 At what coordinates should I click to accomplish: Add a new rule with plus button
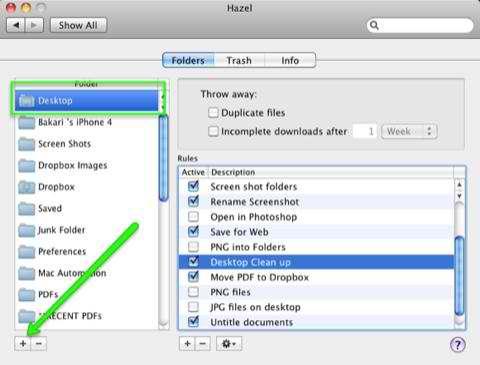(187, 343)
